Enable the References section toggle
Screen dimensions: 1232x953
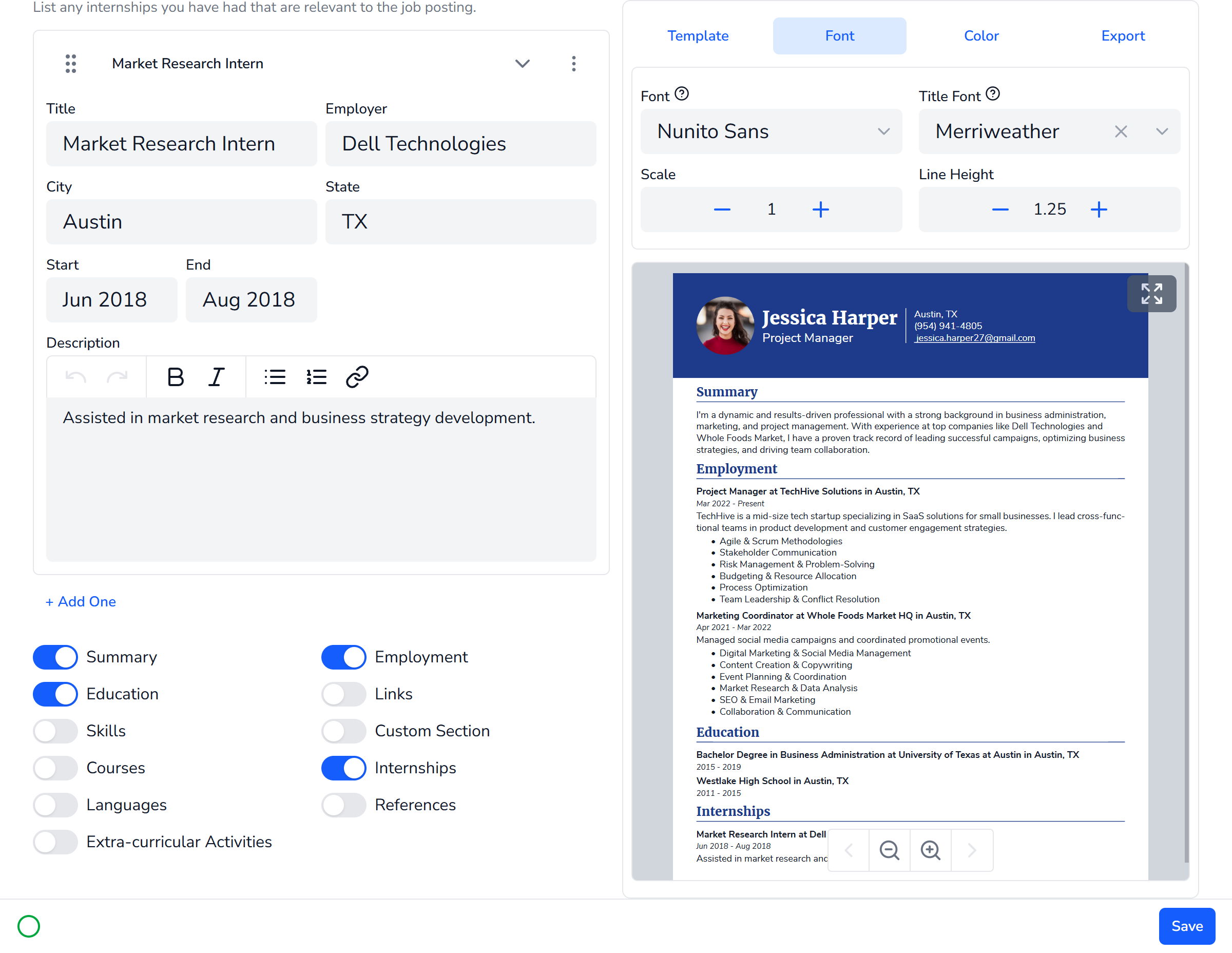click(x=343, y=805)
